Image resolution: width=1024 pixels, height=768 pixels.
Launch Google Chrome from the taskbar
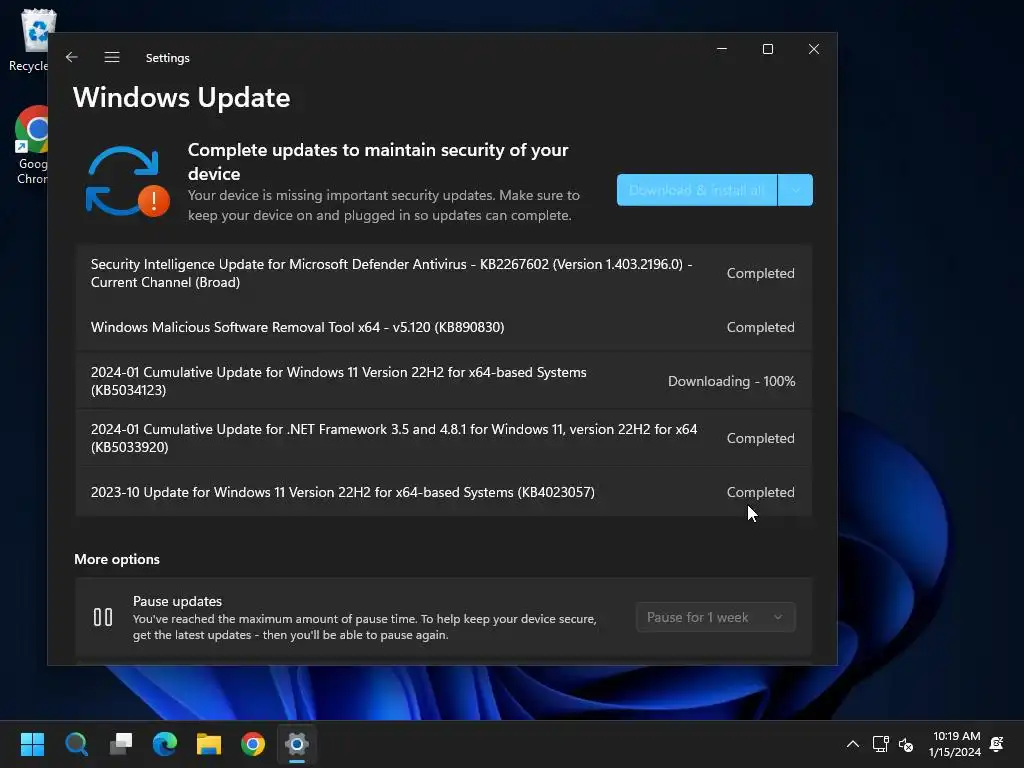click(x=253, y=744)
